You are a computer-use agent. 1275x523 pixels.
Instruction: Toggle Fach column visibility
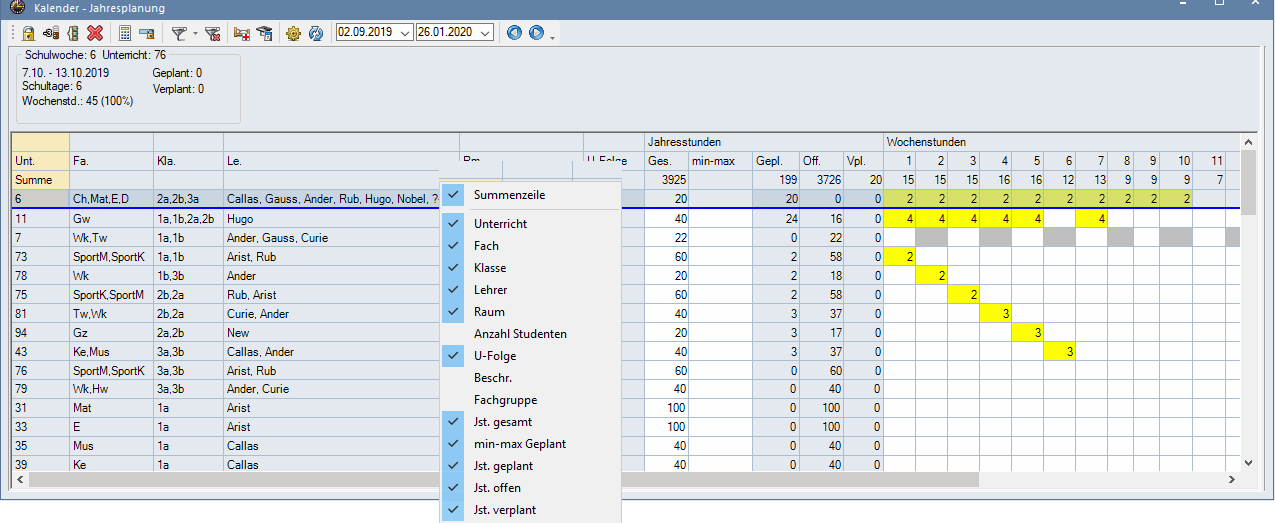(530, 246)
